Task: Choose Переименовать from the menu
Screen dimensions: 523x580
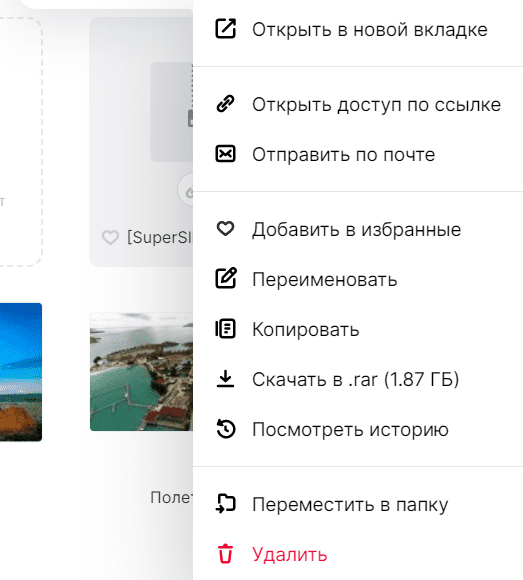Action: tap(358, 279)
